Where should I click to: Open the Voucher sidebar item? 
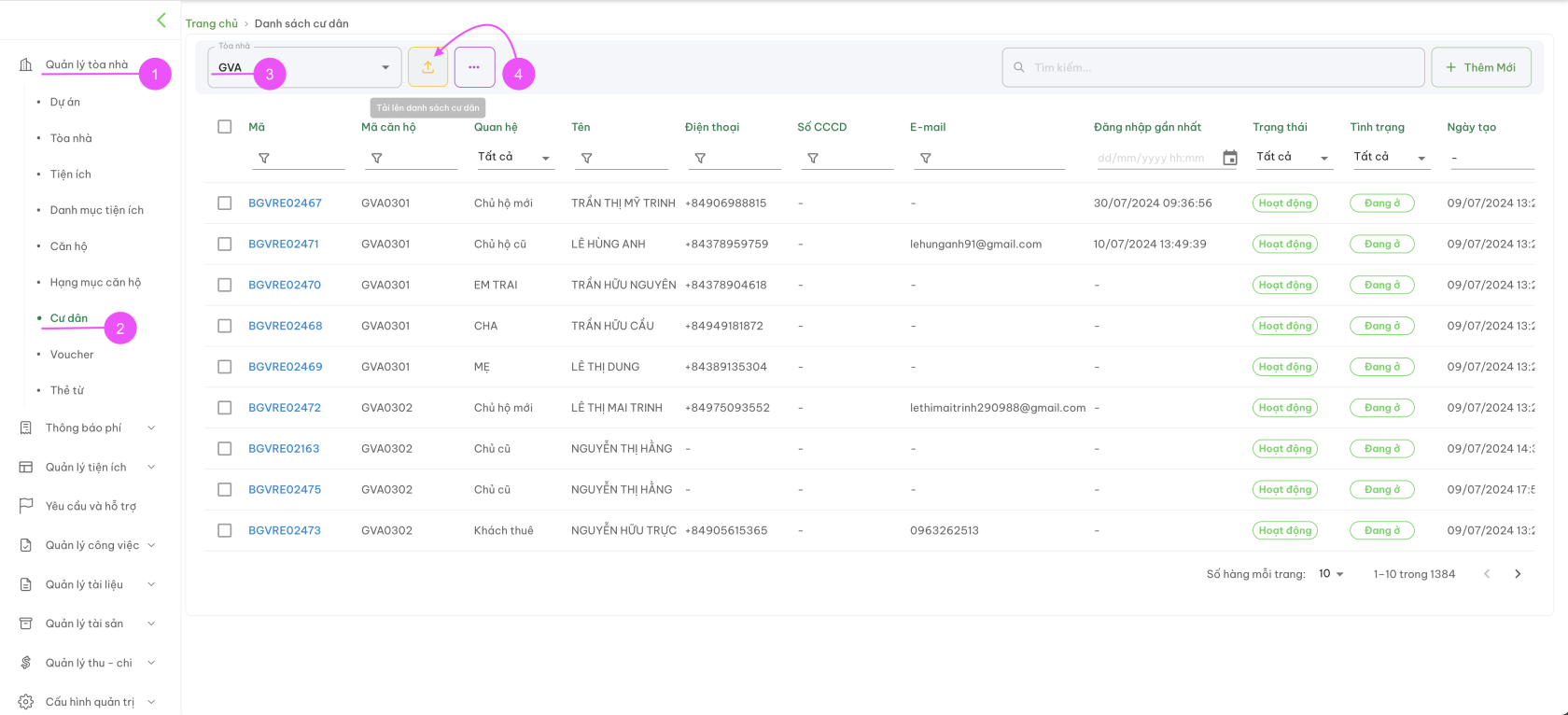[x=72, y=355]
